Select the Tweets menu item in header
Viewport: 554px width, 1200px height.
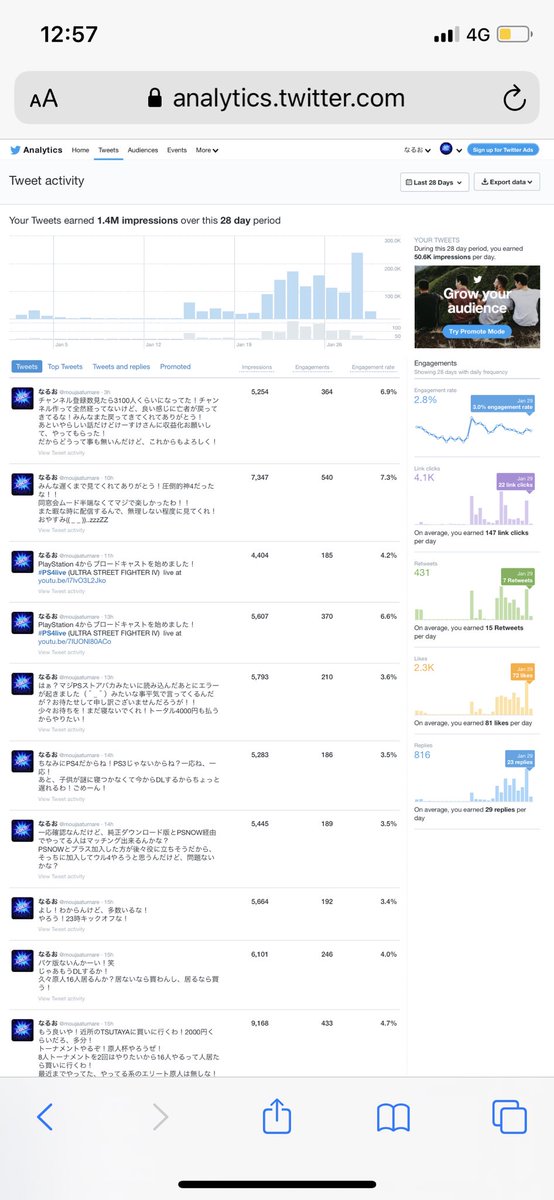click(109, 150)
